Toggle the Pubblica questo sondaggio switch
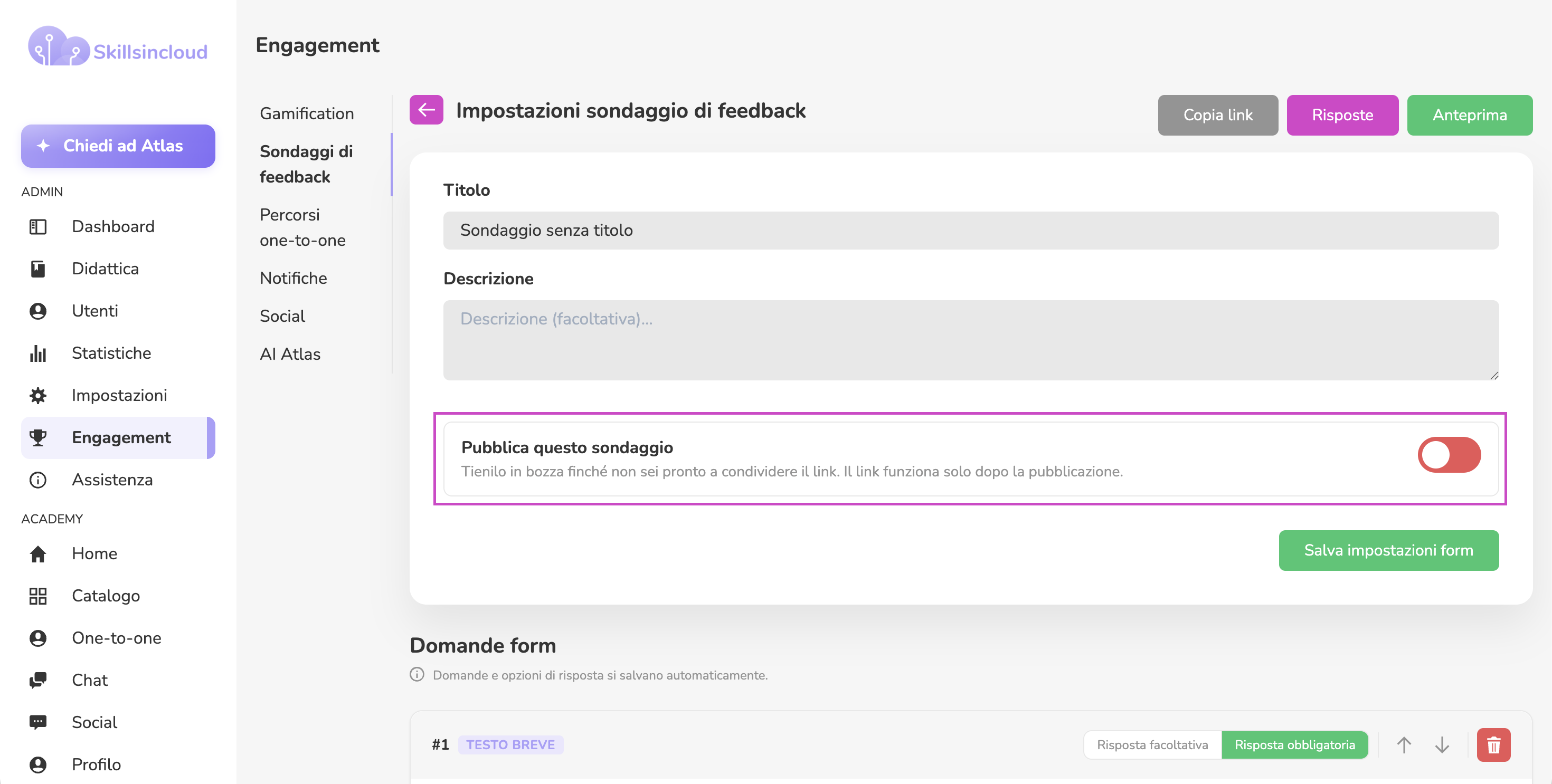 1449,455
